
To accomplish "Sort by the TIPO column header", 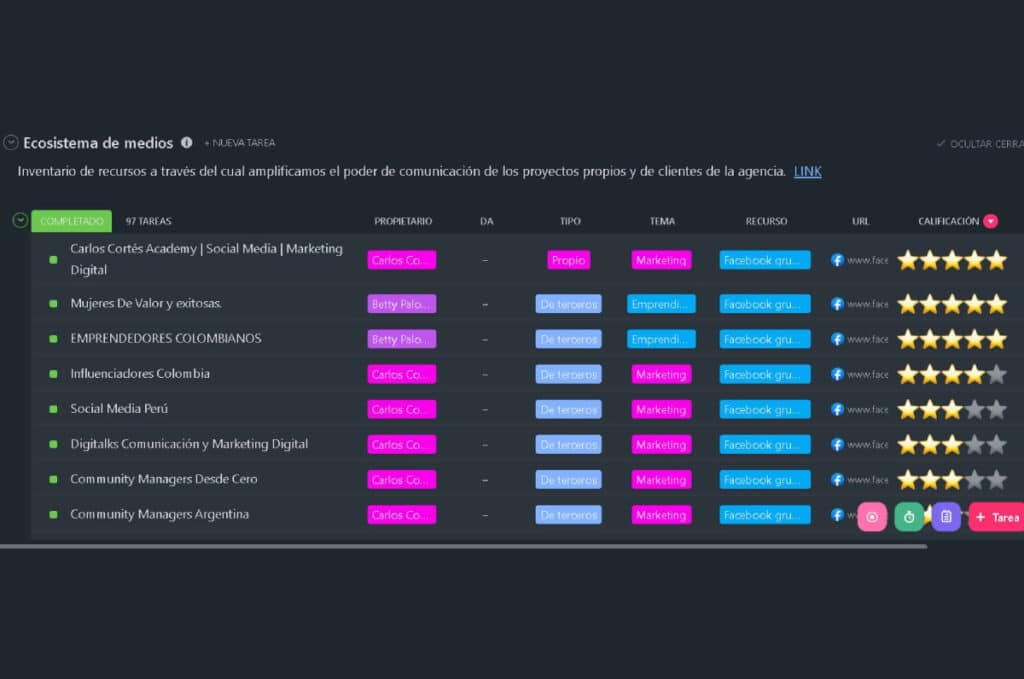I will (x=570, y=221).
